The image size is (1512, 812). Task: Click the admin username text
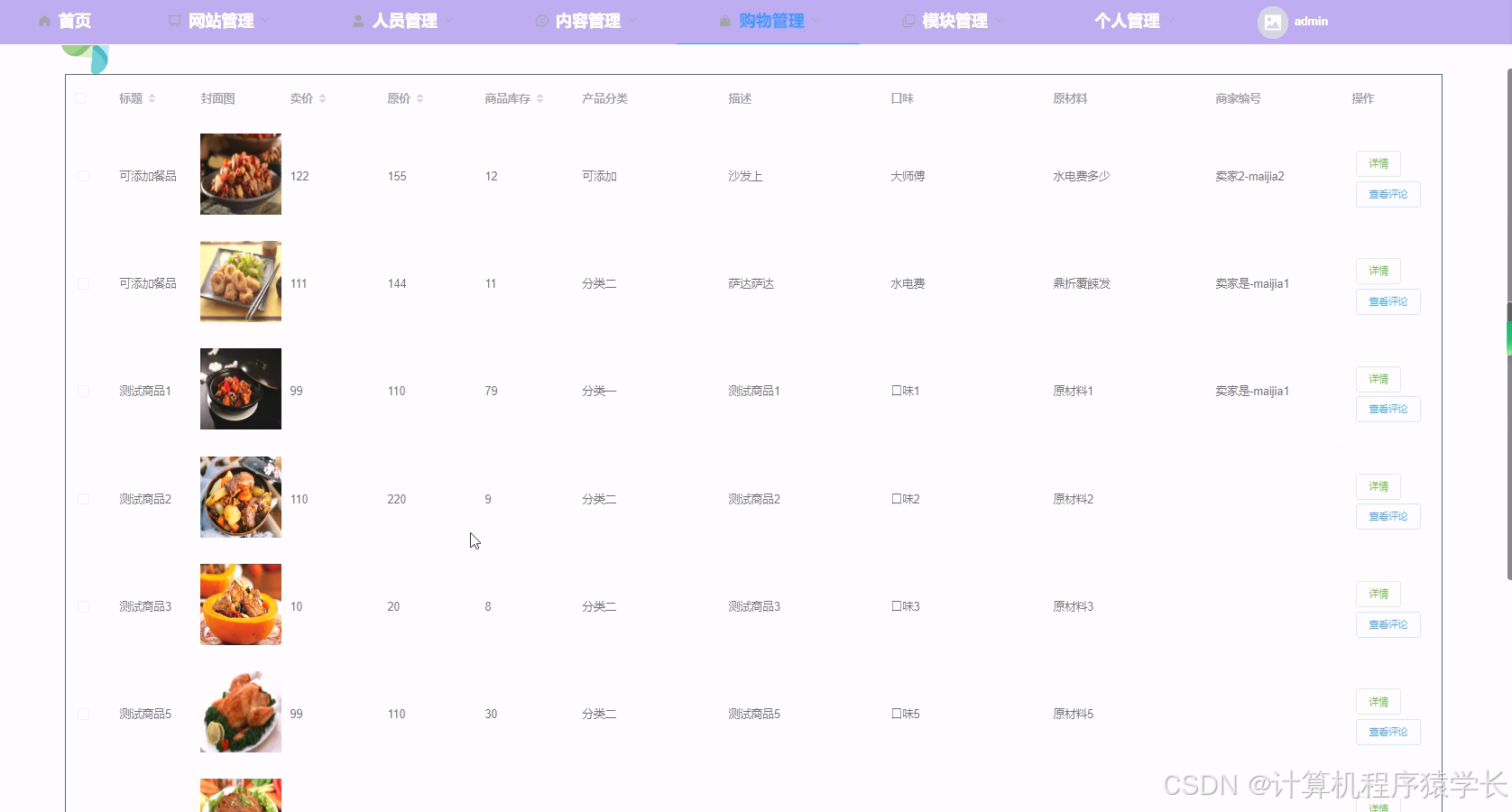[x=1311, y=22]
